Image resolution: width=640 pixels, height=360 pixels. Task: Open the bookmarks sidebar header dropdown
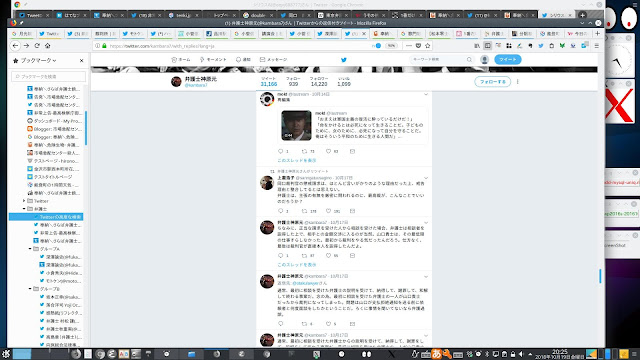38,60
